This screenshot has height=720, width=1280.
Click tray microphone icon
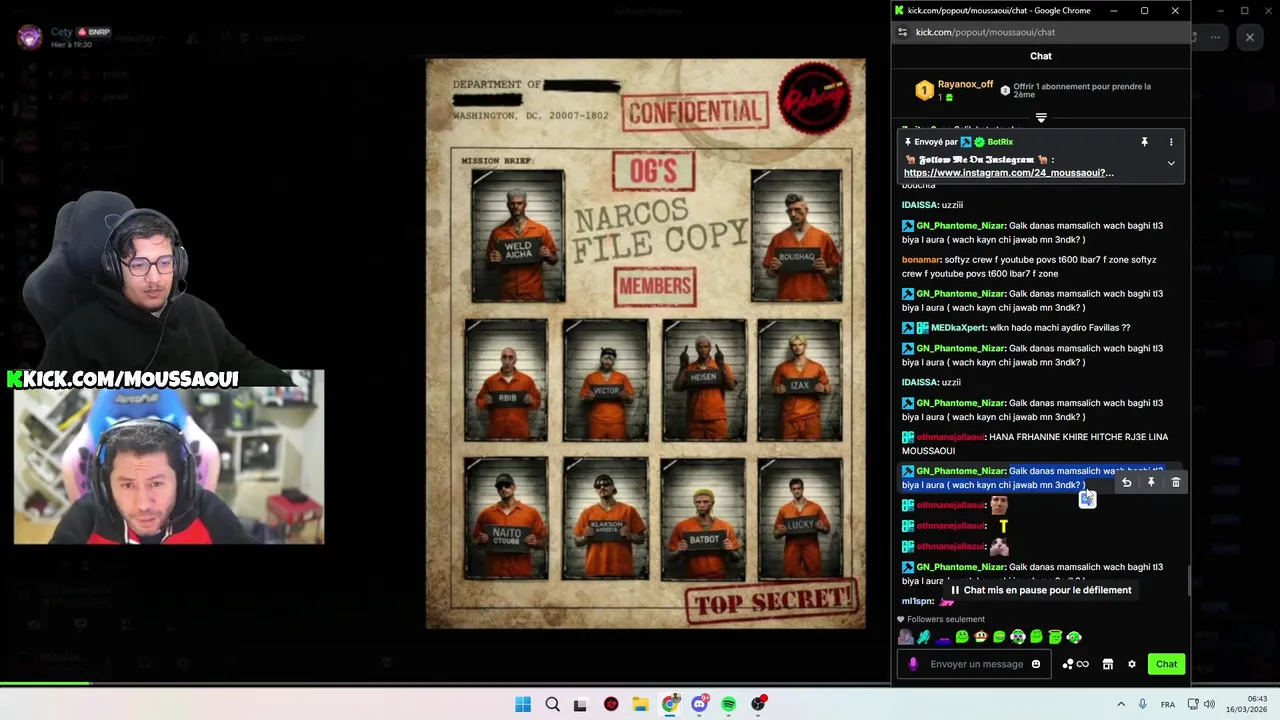click(x=1142, y=704)
